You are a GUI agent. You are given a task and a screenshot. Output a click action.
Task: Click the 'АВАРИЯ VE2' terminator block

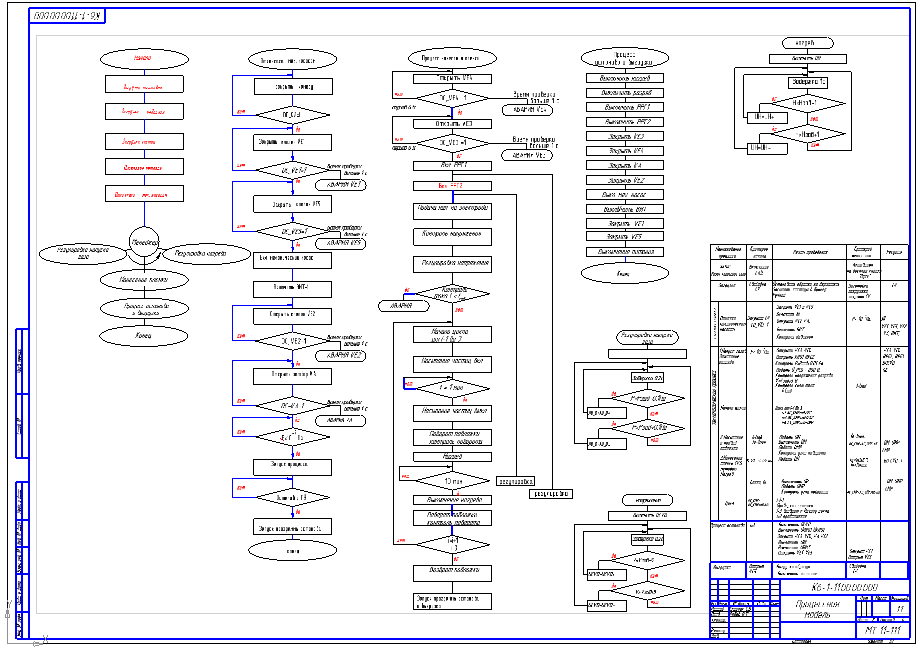tap(340, 356)
